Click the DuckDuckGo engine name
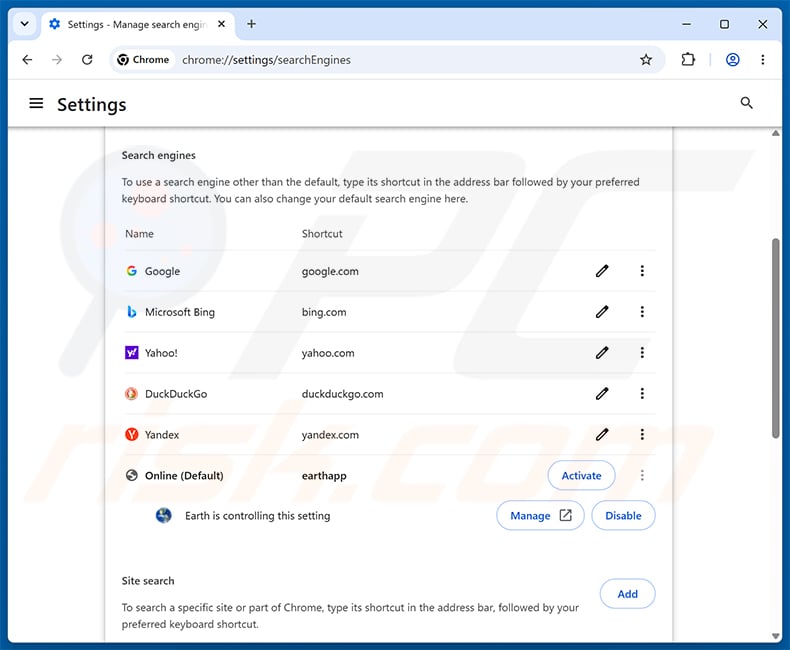 [x=176, y=394]
